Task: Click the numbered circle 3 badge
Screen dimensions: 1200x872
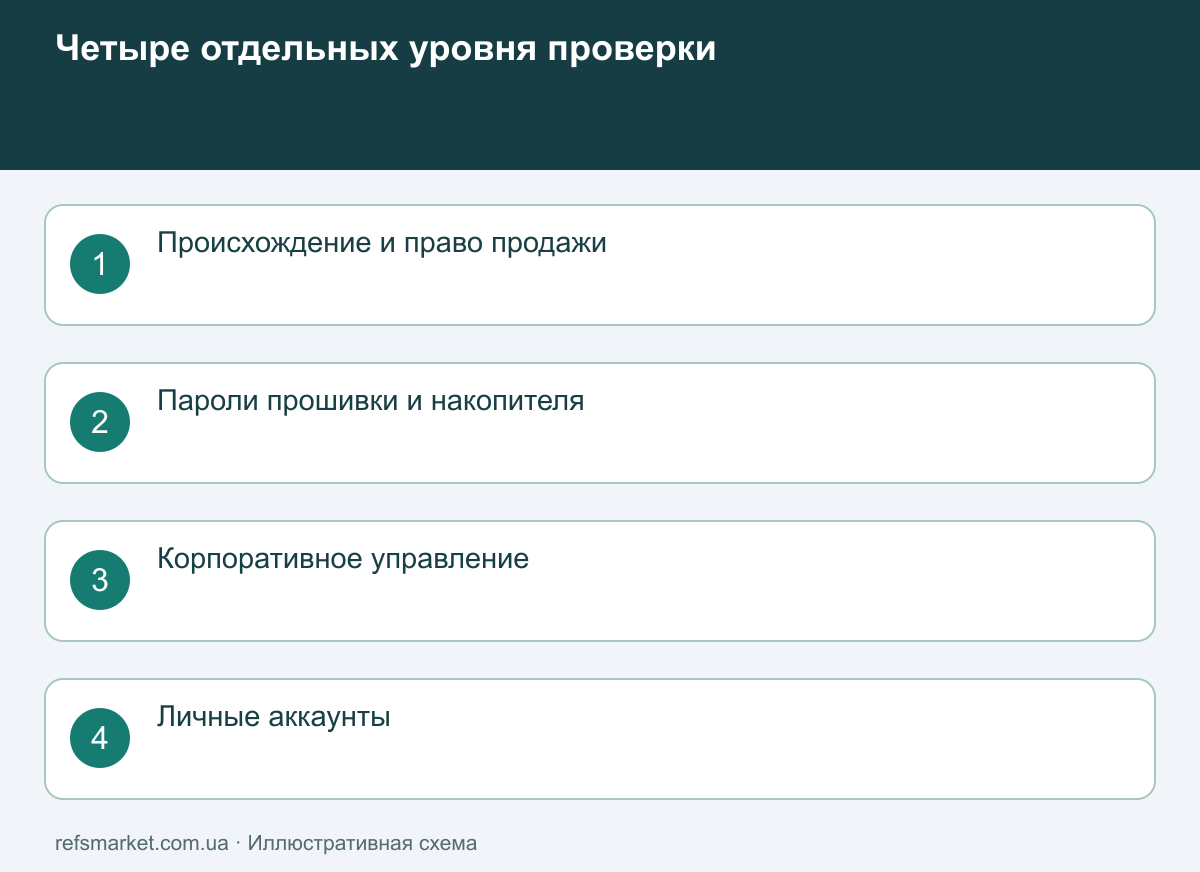Action: coord(100,580)
